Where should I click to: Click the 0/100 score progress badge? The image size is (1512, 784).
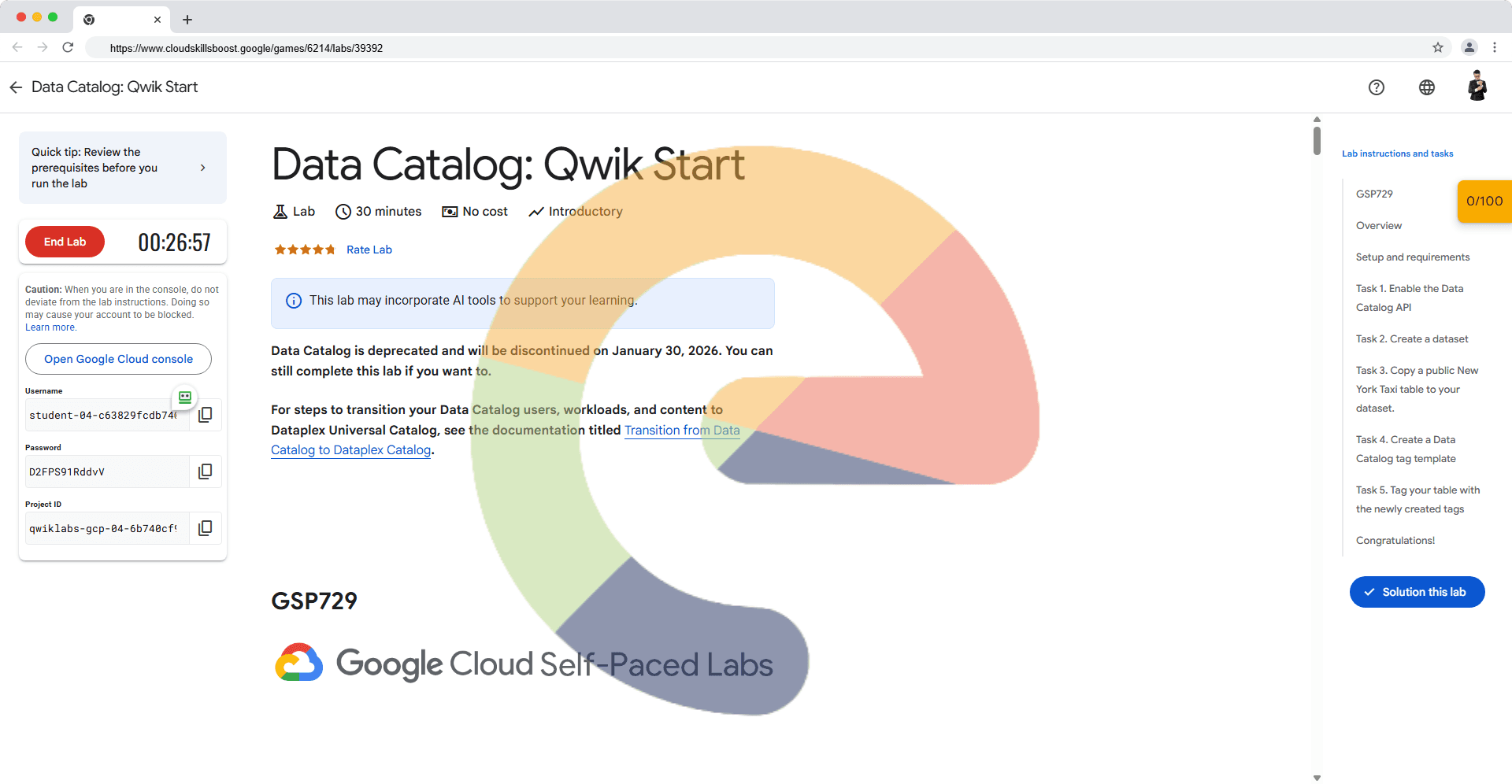(1484, 202)
